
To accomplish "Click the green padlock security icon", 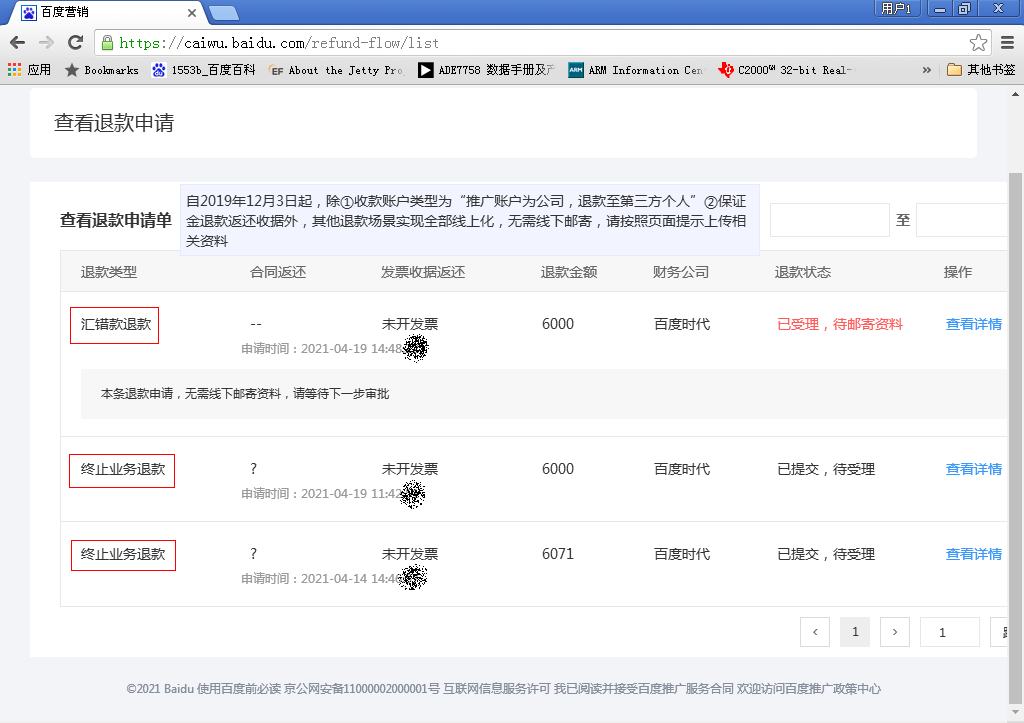I will tap(108, 43).
